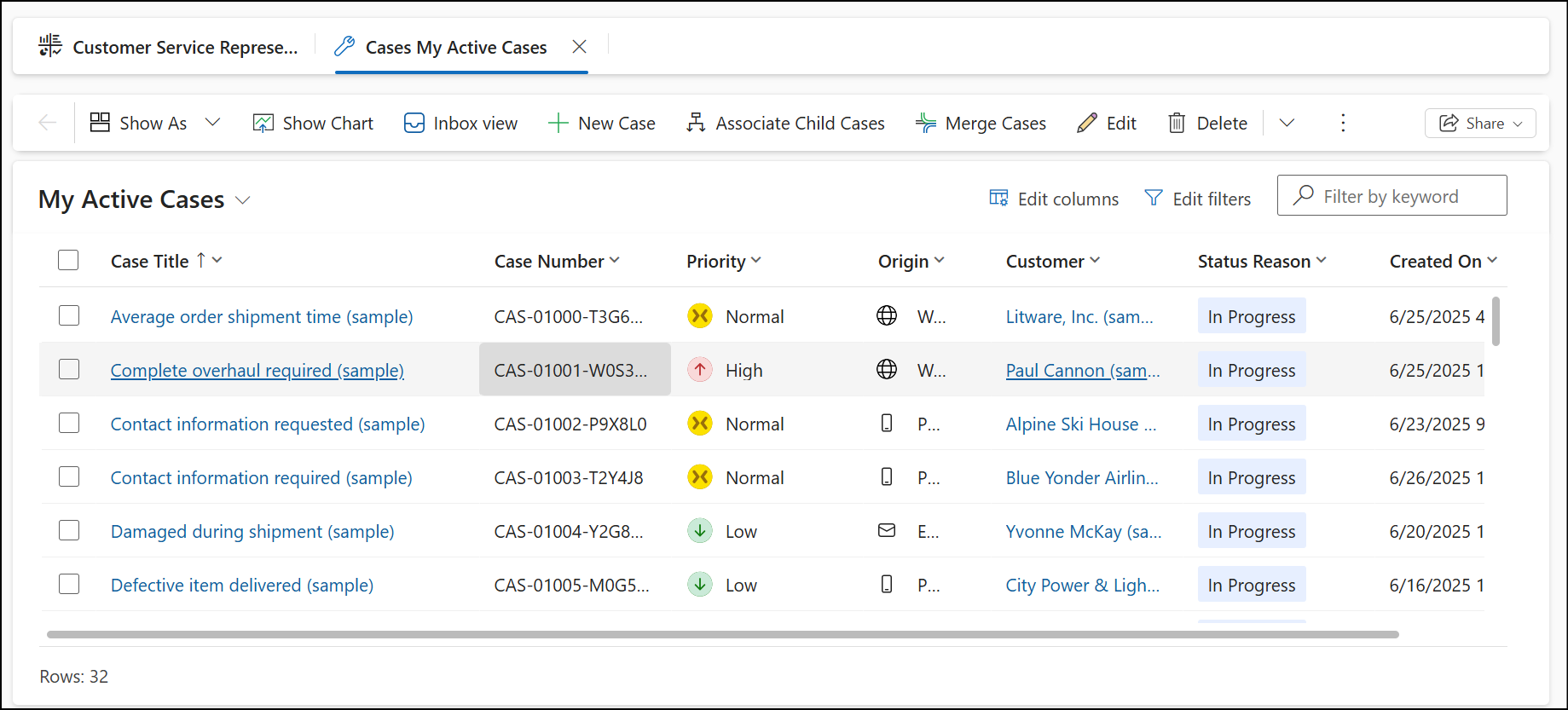
Task: Select Contact information requested row checkbox
Action: 69,423
